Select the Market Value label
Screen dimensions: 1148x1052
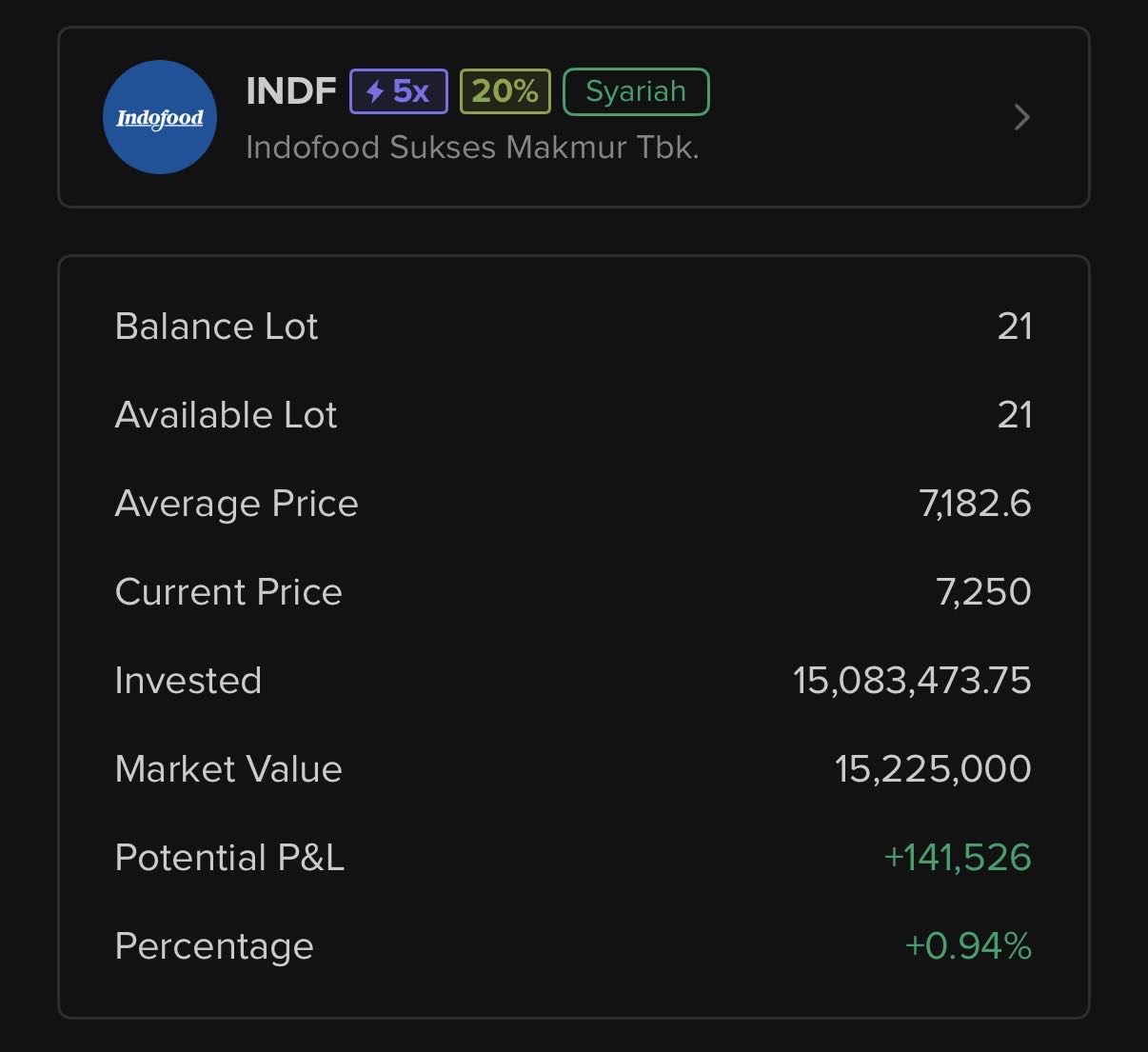tap(228, 769)
